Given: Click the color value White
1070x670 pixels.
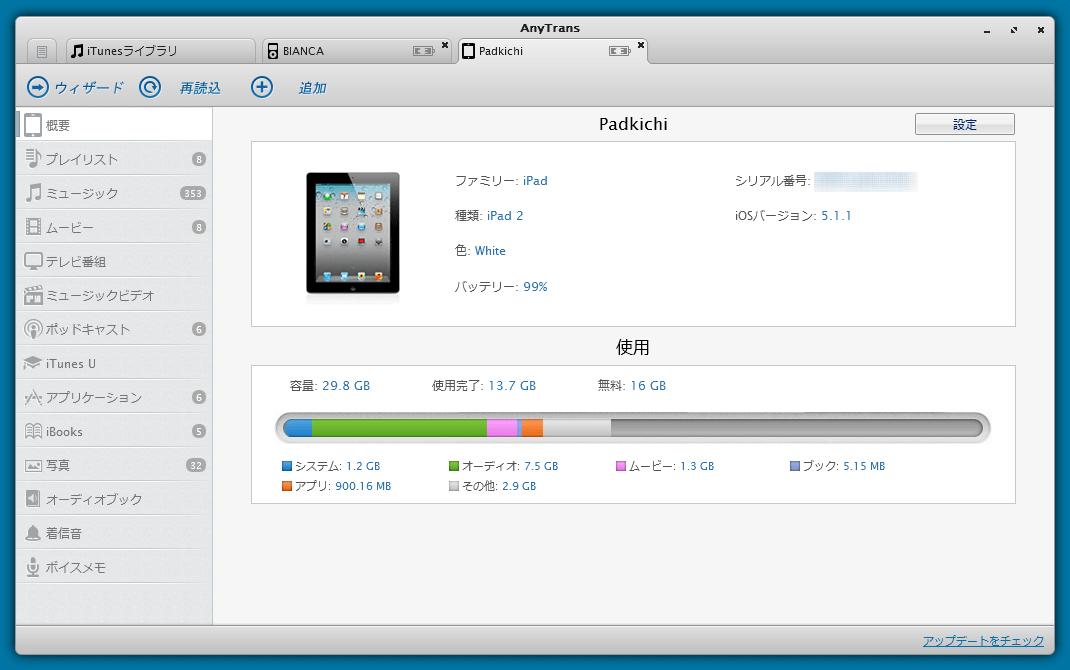Looking at the screenshot, I should point(490,250).
